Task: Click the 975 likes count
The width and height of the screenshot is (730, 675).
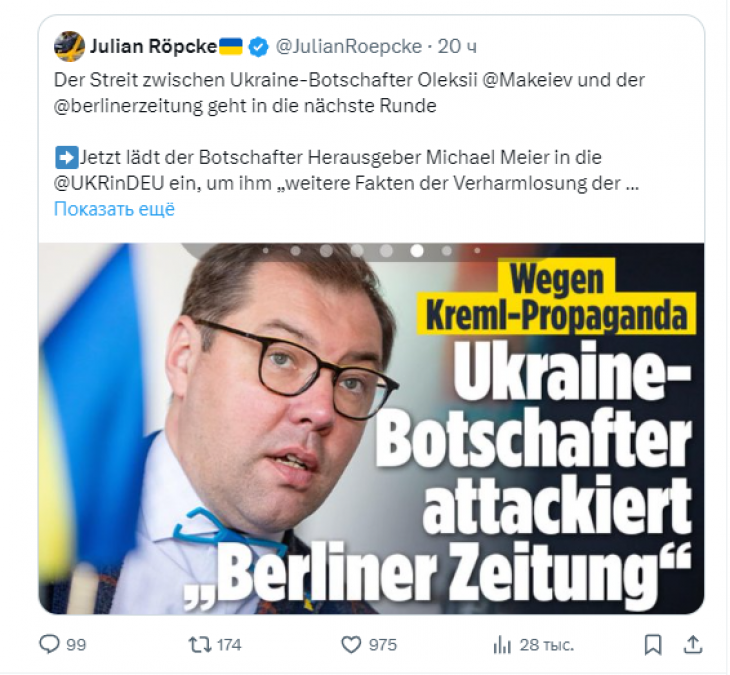Action: (383, 645)
